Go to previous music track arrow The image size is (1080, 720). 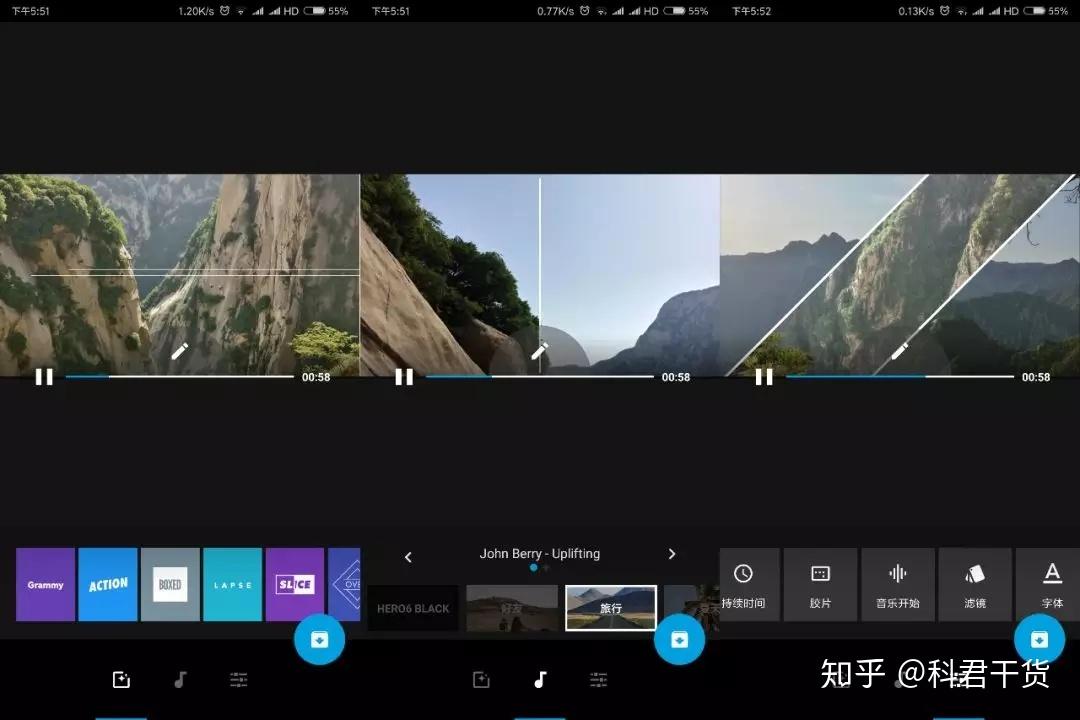[x=408, y=557]
